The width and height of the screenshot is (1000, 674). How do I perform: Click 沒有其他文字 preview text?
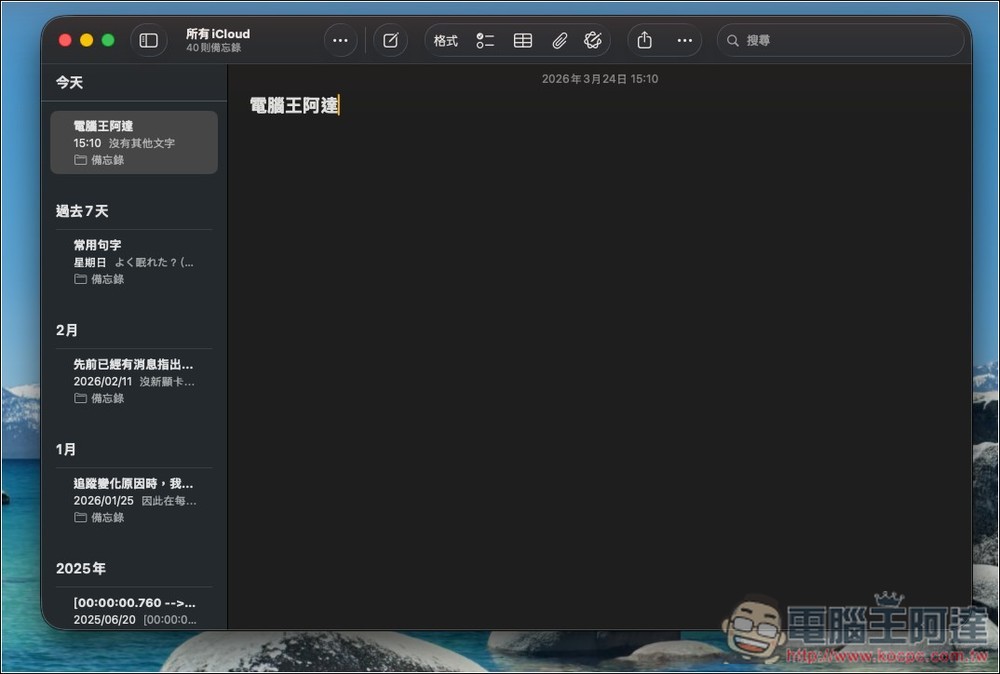tap(142, 143)
